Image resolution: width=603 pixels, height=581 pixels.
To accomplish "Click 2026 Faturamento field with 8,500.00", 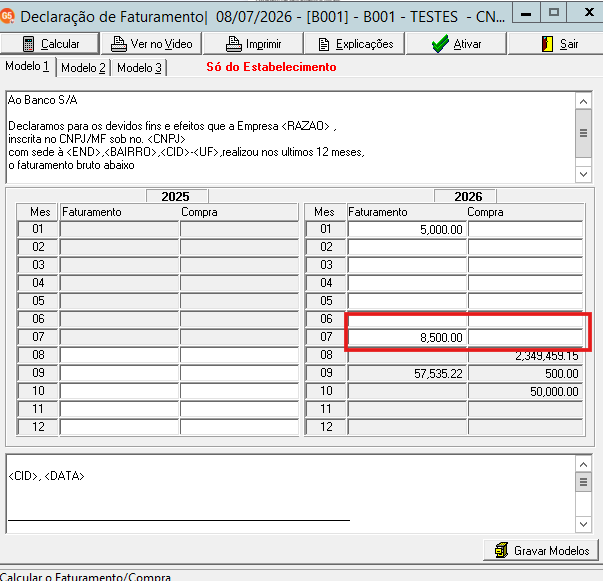I will coord(407,338).
